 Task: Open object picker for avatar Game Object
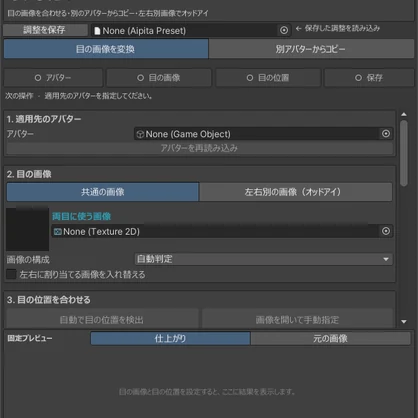point(386,134)
